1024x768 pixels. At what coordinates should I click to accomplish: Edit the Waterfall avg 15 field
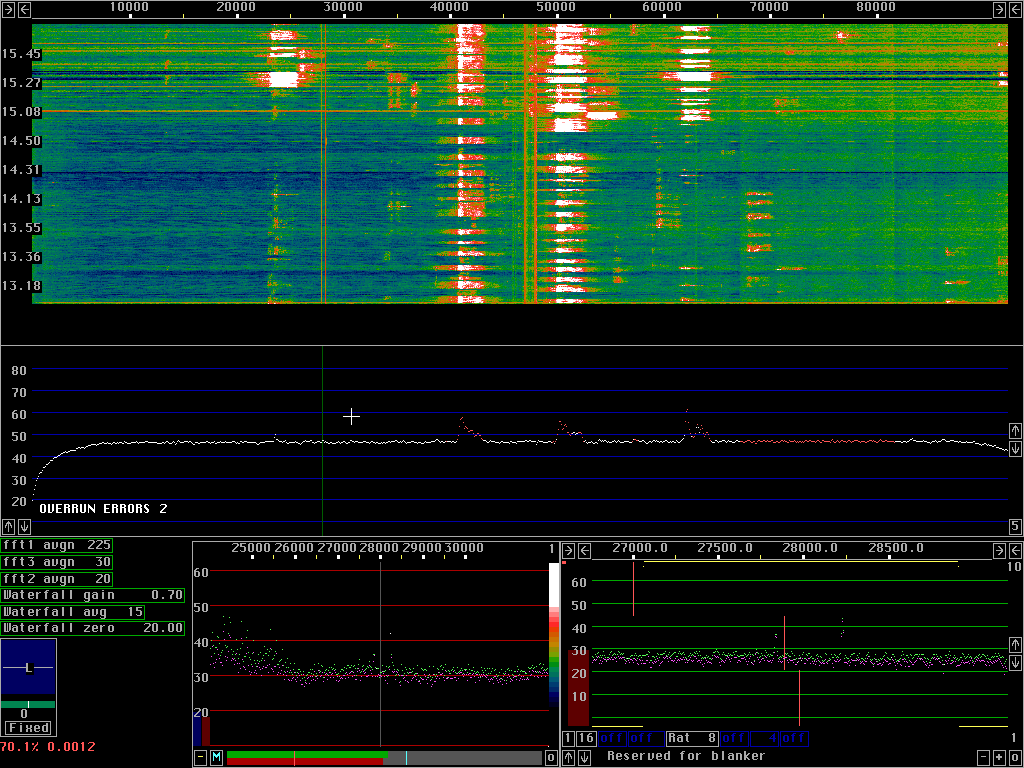pyautogui.click(x=72, y=612)
